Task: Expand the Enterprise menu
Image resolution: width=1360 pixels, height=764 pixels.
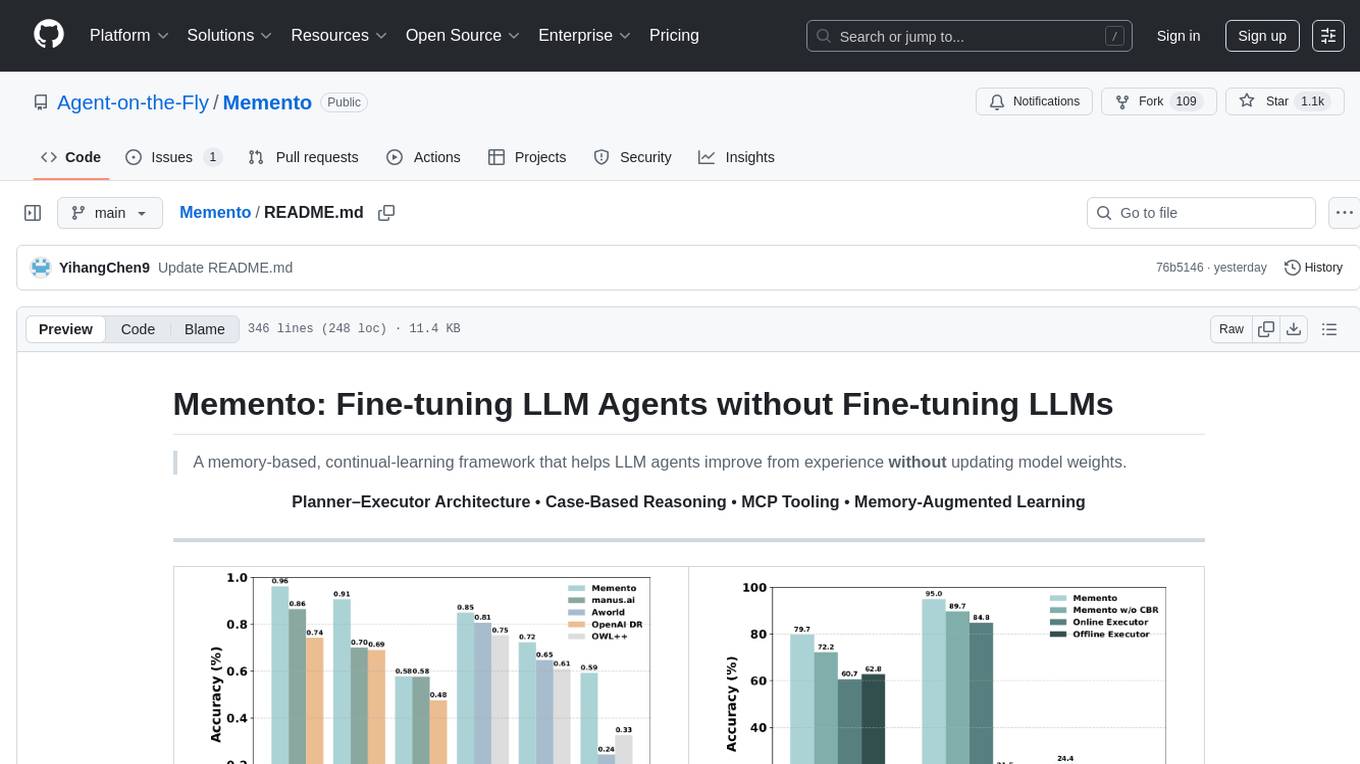Action: pos(585,35)
